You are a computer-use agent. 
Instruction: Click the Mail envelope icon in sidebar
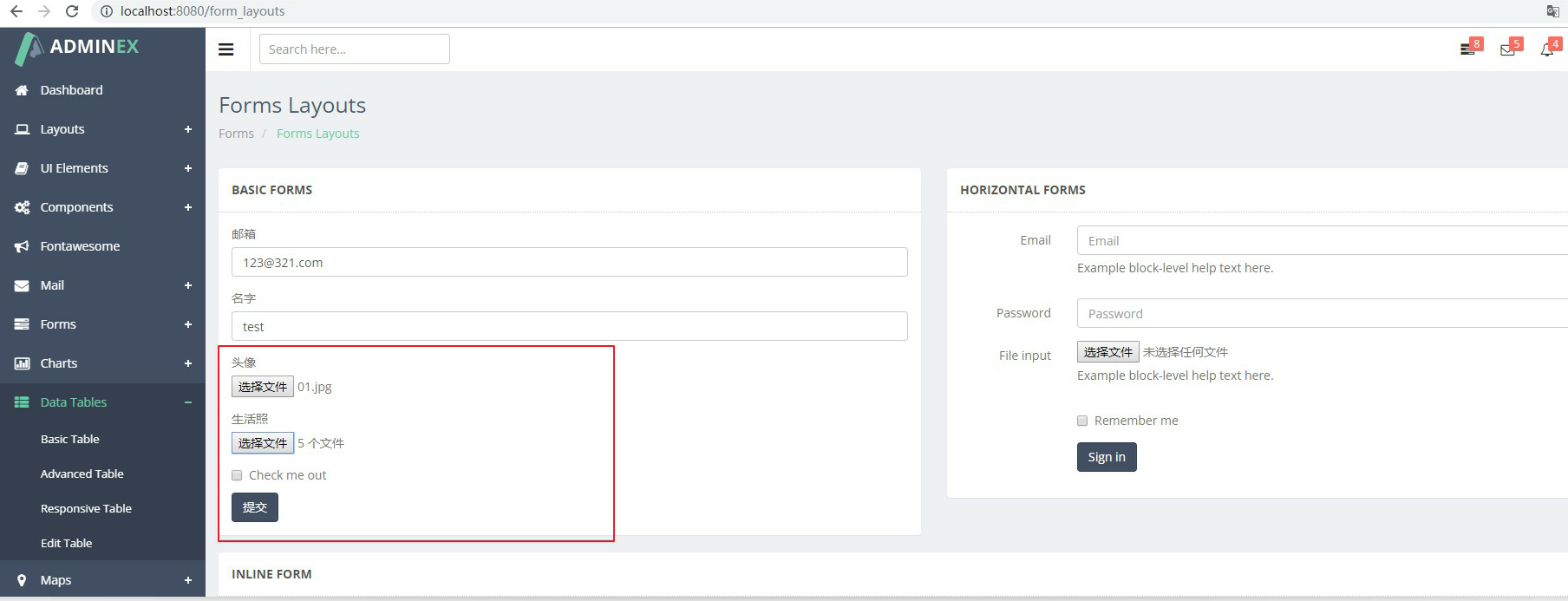[x=22, y=285]
